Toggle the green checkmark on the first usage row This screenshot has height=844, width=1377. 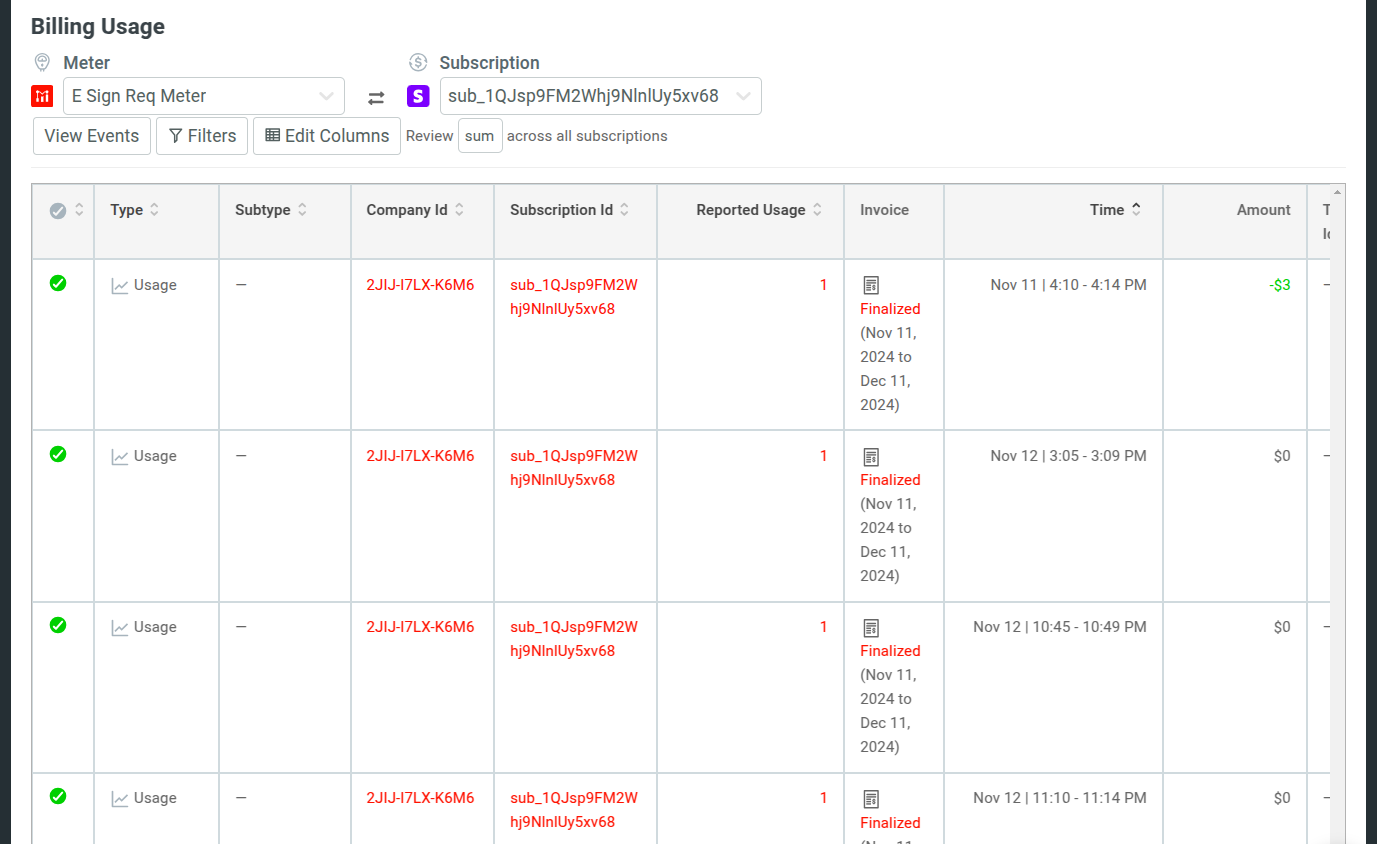pos(57,284)
